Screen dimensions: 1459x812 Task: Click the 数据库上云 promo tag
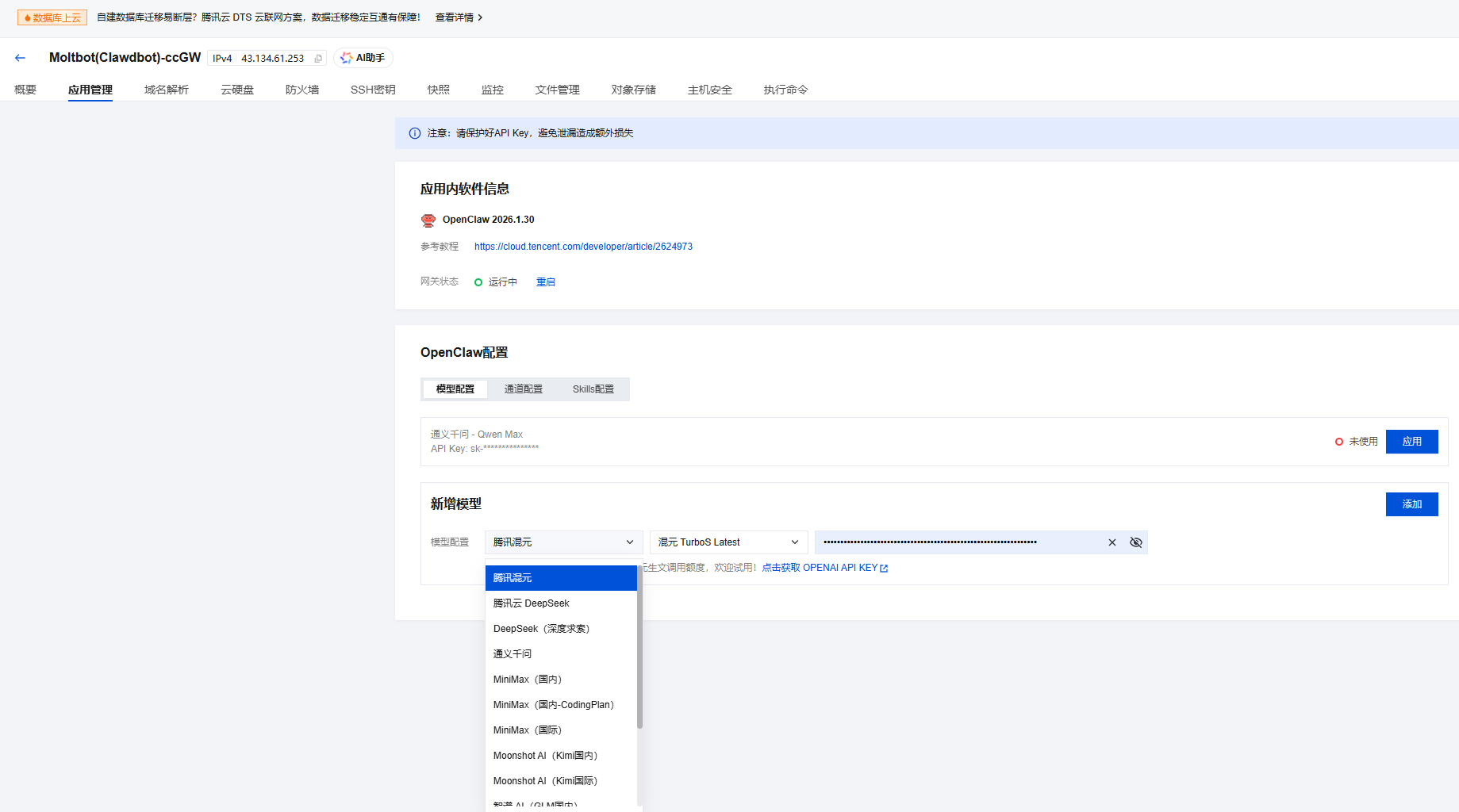click(x=52, y=17)
